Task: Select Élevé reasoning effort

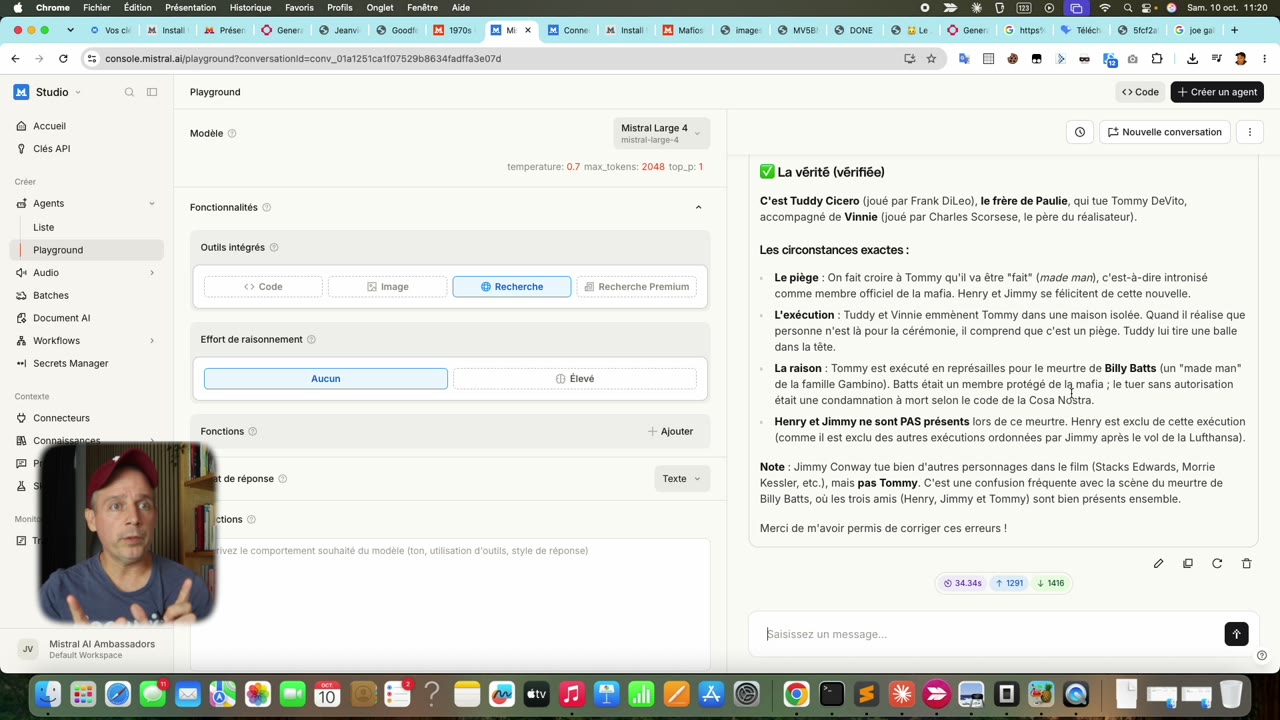Action: 575,379
